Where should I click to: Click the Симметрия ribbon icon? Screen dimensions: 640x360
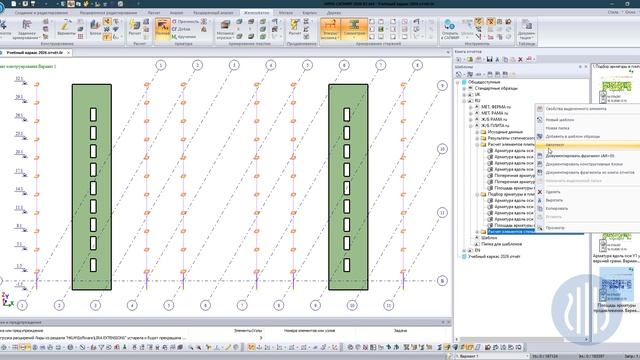tap(354, 29)
